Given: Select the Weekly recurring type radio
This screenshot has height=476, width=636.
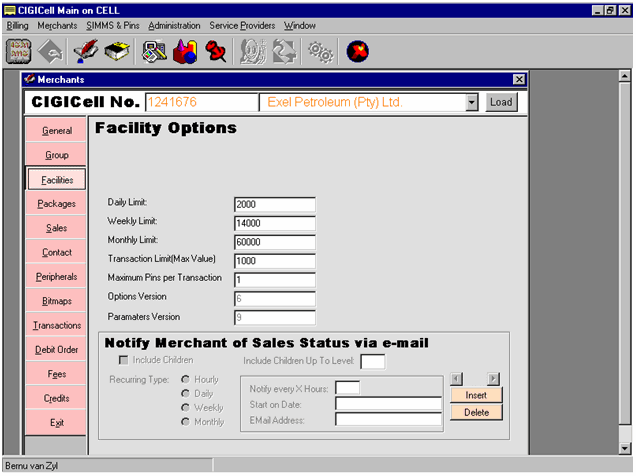Looking at the screenshot, I should (185, 407).
